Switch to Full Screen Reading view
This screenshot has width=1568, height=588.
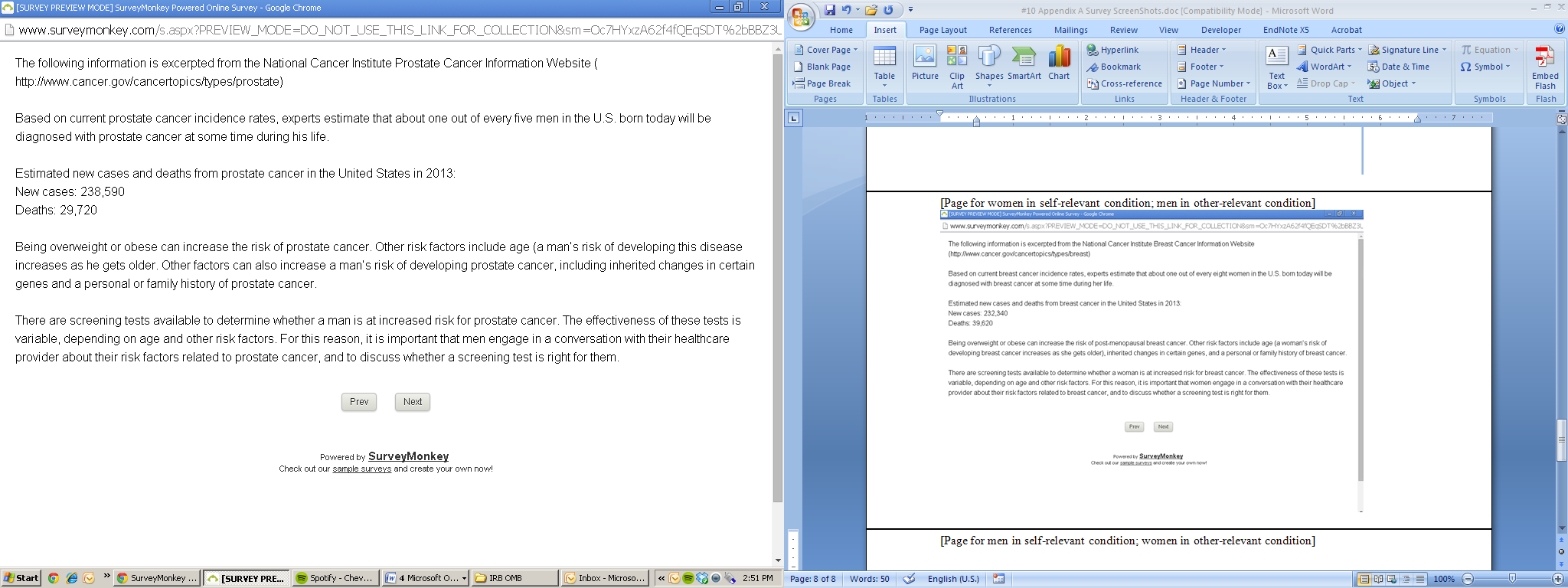[1378, 579]
